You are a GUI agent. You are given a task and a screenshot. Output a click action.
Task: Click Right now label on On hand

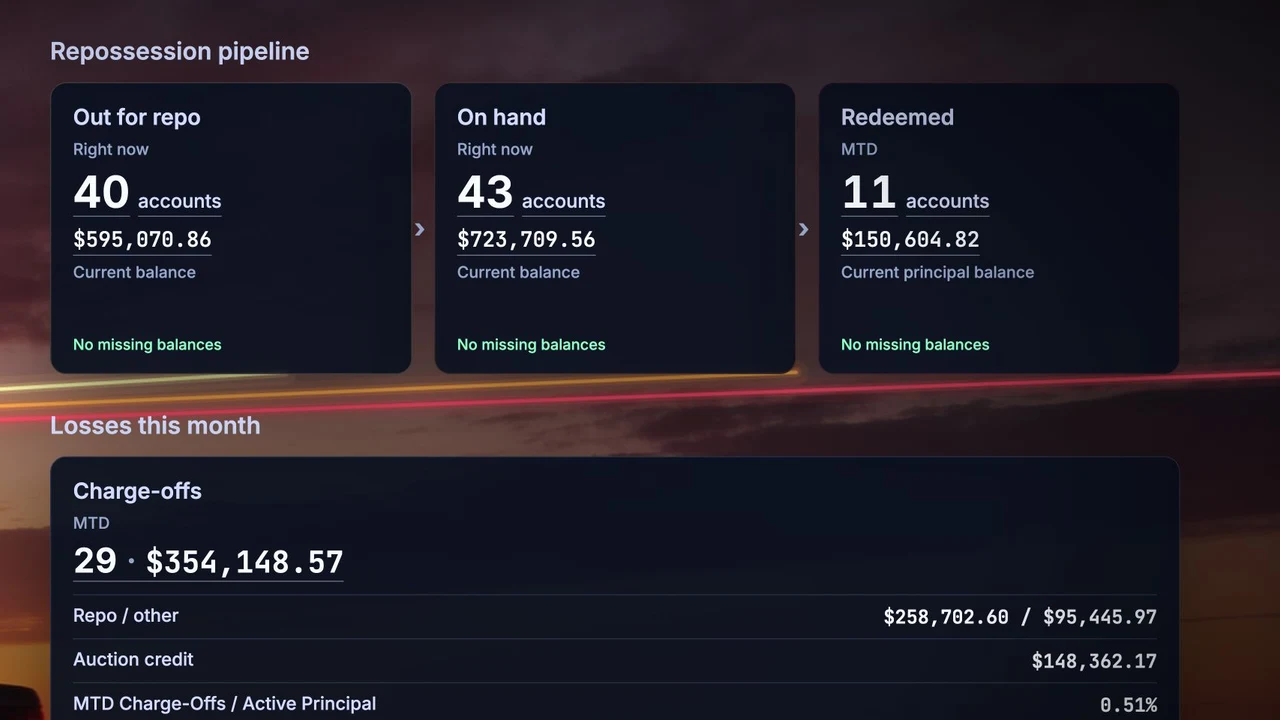pos(495,150)
